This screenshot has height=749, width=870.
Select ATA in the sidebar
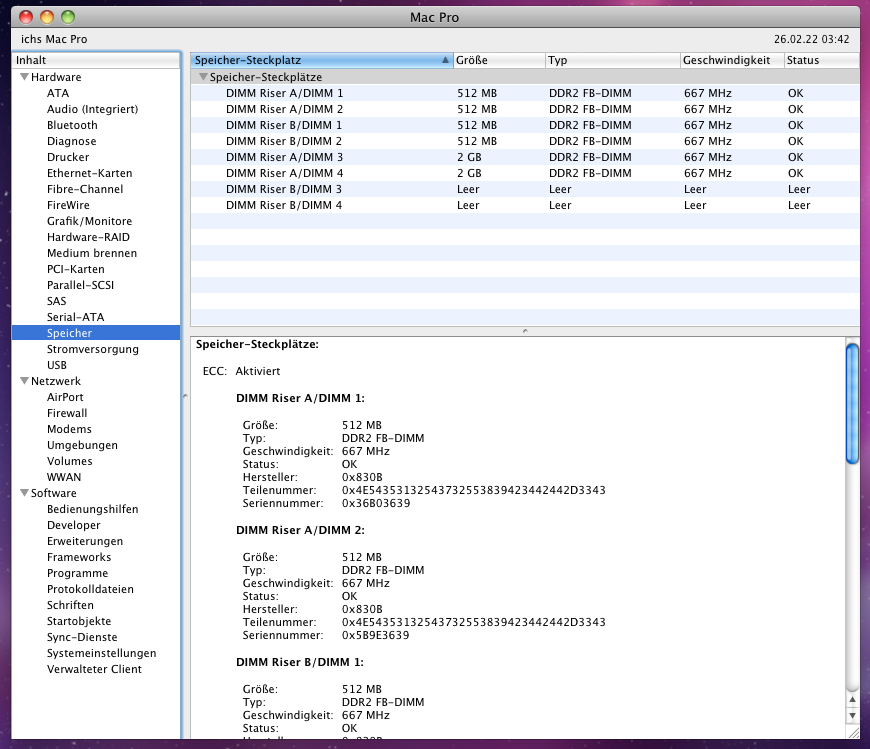pyautogui.click(x=58, y=93)
